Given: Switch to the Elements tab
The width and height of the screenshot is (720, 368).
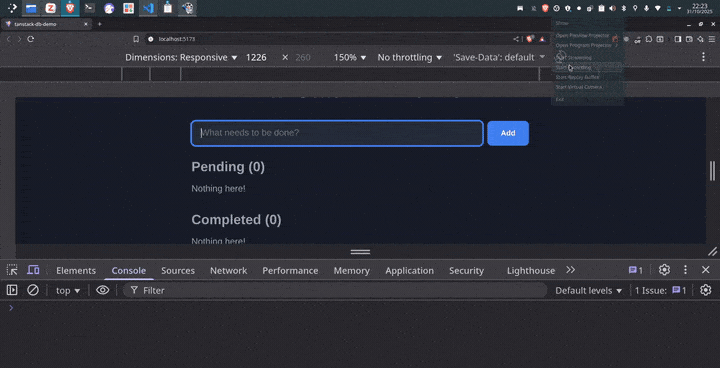Looking at the screenshot, I should tap(76, 271).
